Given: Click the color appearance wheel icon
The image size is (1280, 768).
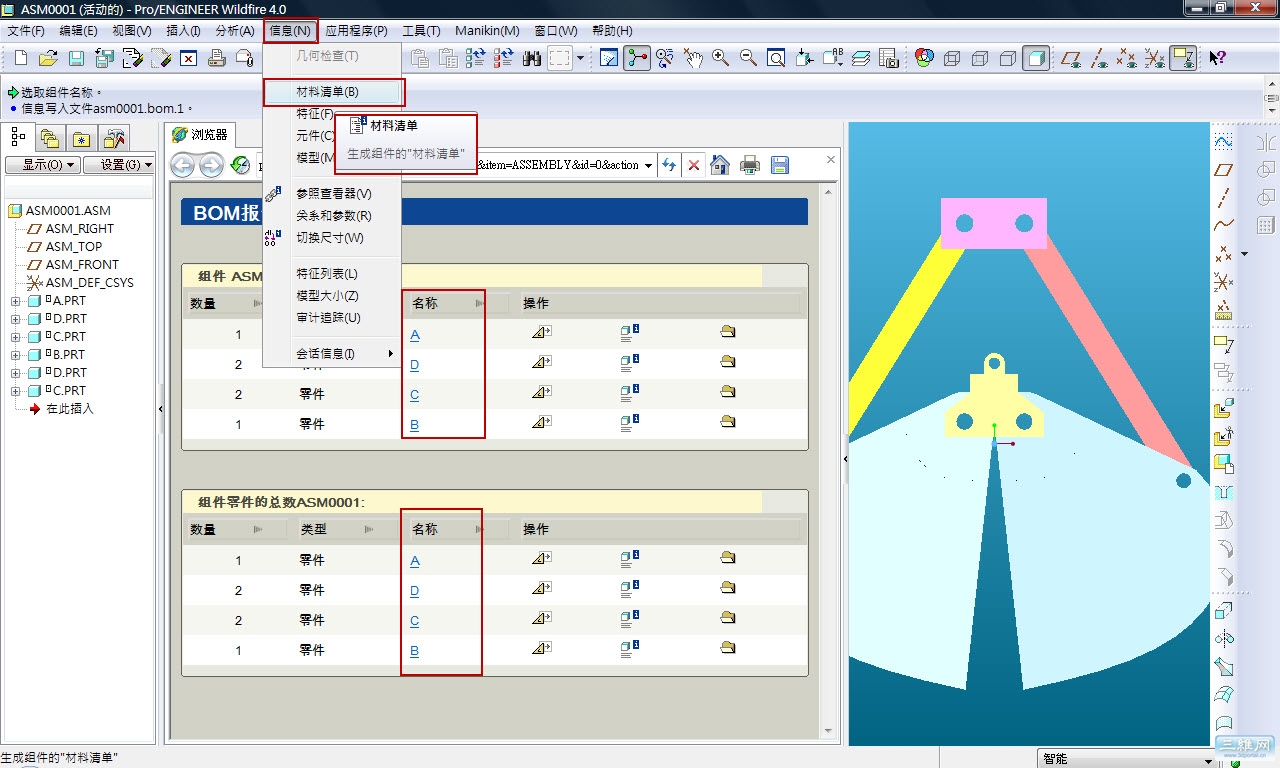Looking at the screenshot, I should [x=924, y=58].
